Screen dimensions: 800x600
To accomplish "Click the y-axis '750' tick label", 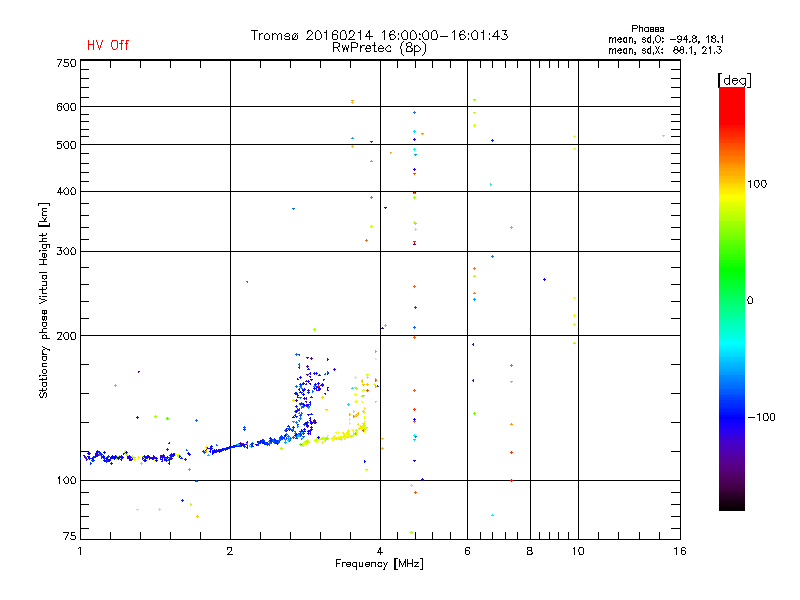I will click(66, 63).
